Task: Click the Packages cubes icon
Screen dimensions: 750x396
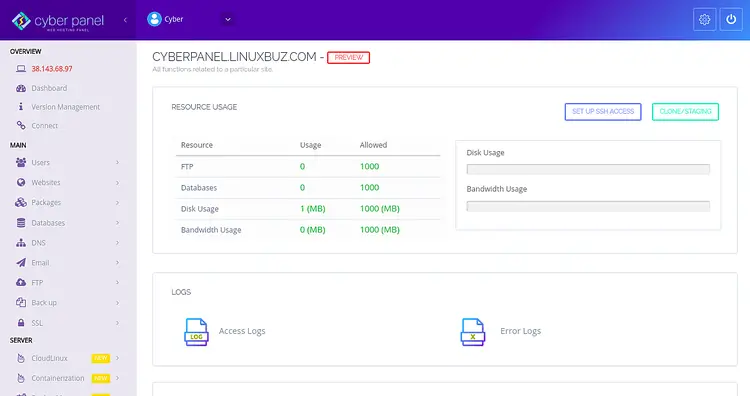Action: click(x=21, y=203)
